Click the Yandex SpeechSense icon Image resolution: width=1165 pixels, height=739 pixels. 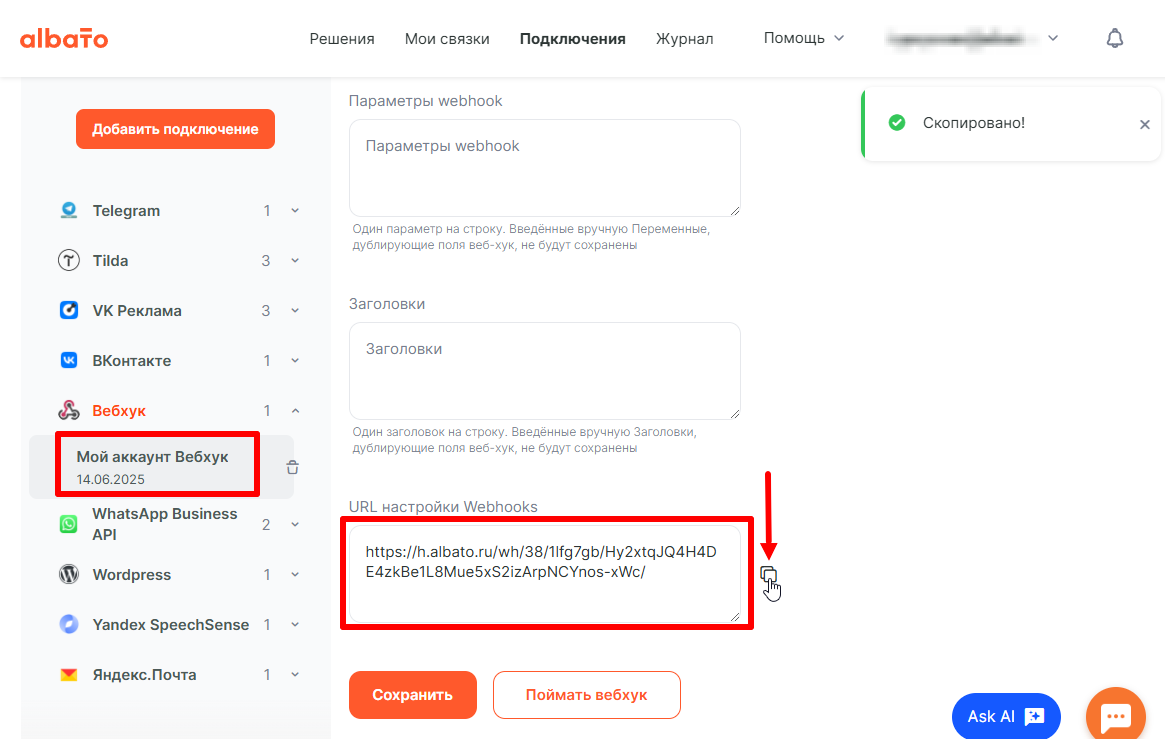(69, 625)
